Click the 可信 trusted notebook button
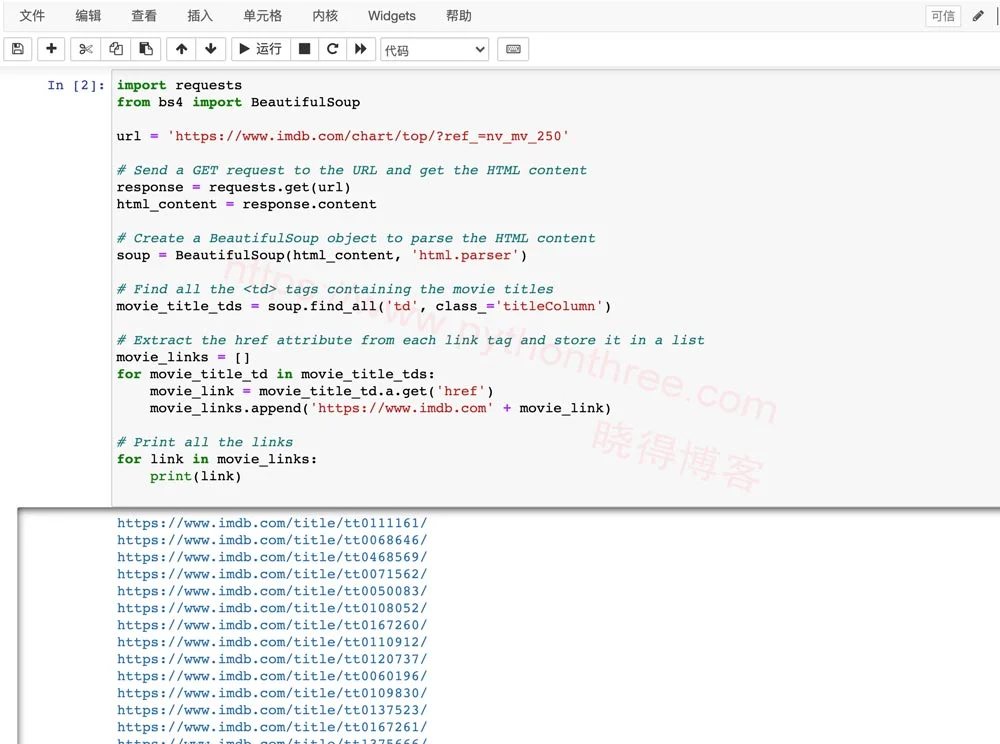Image resolution: width=1000 pixels, height=744 pixels. [942, 16]
